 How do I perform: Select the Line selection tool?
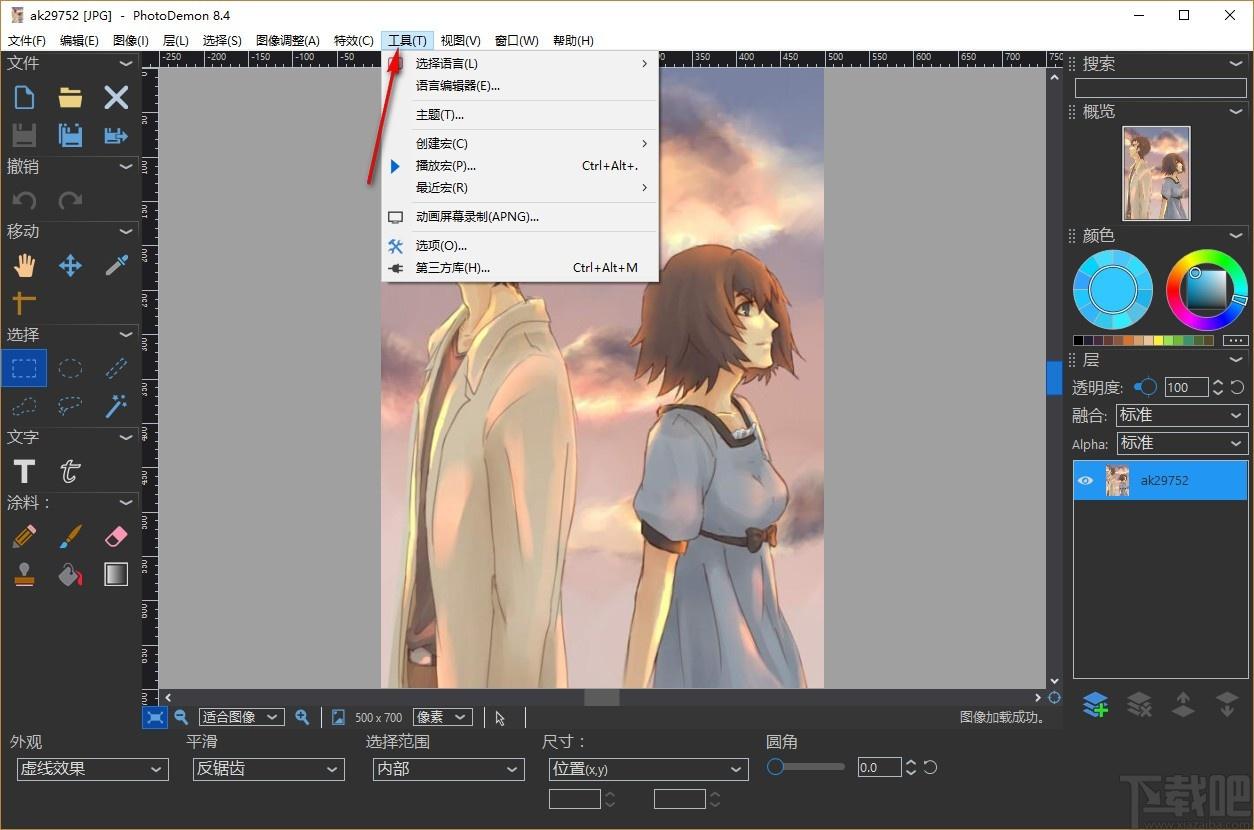(116, 368)
